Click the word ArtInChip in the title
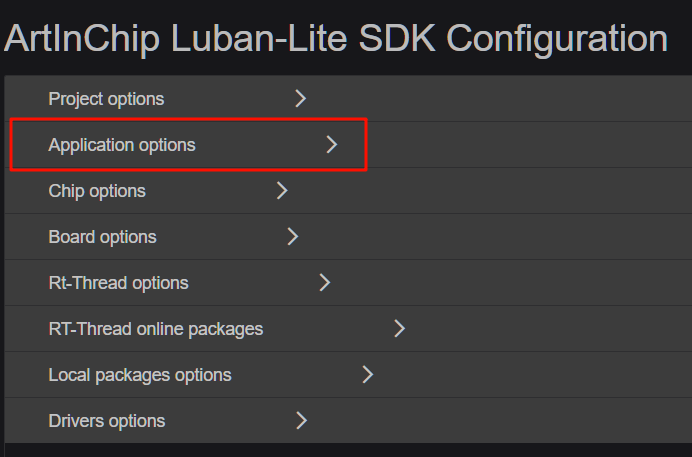The image size is (692, 457). click(x=83, y=39)
